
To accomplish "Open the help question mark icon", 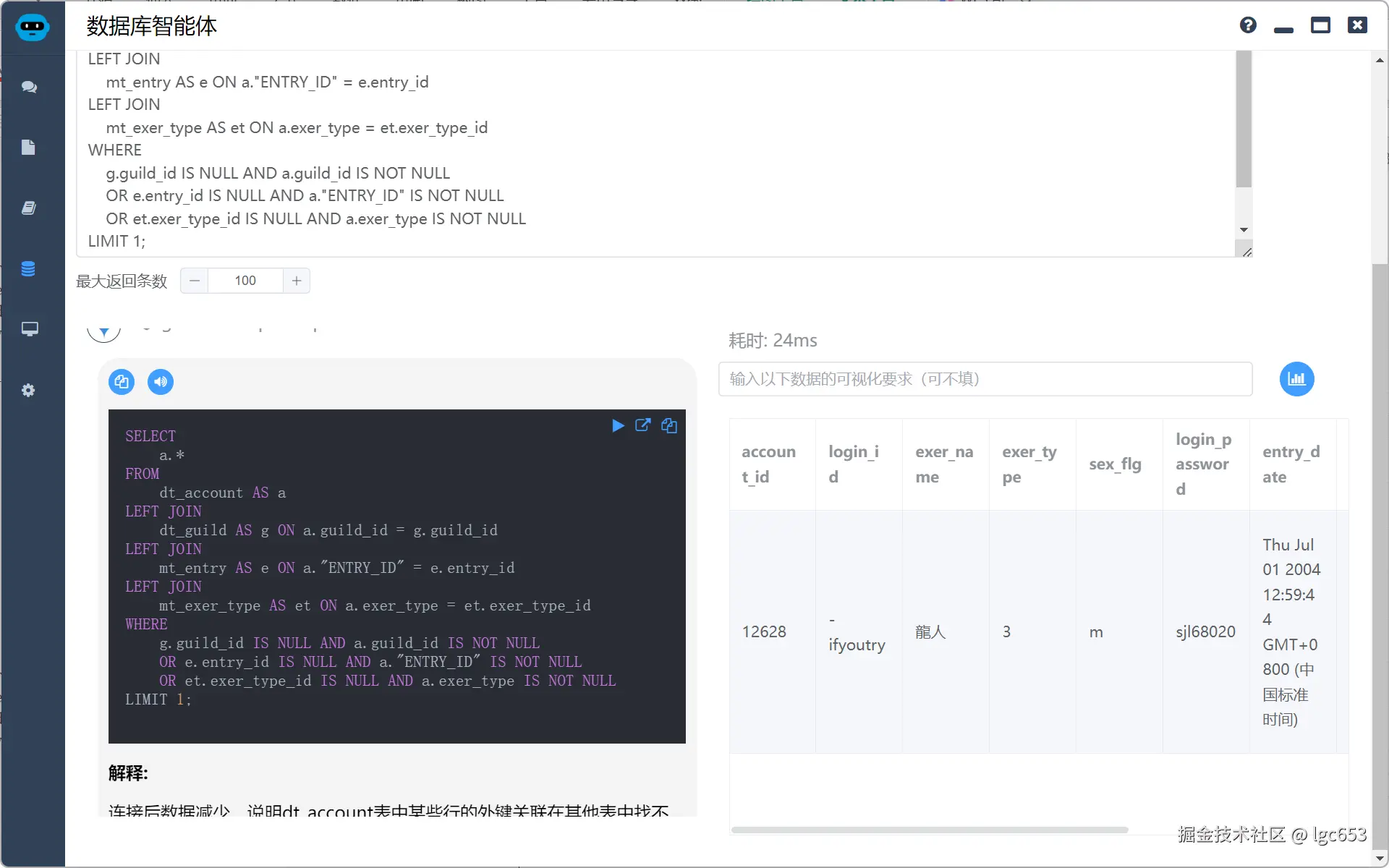I will [1248, 25].
